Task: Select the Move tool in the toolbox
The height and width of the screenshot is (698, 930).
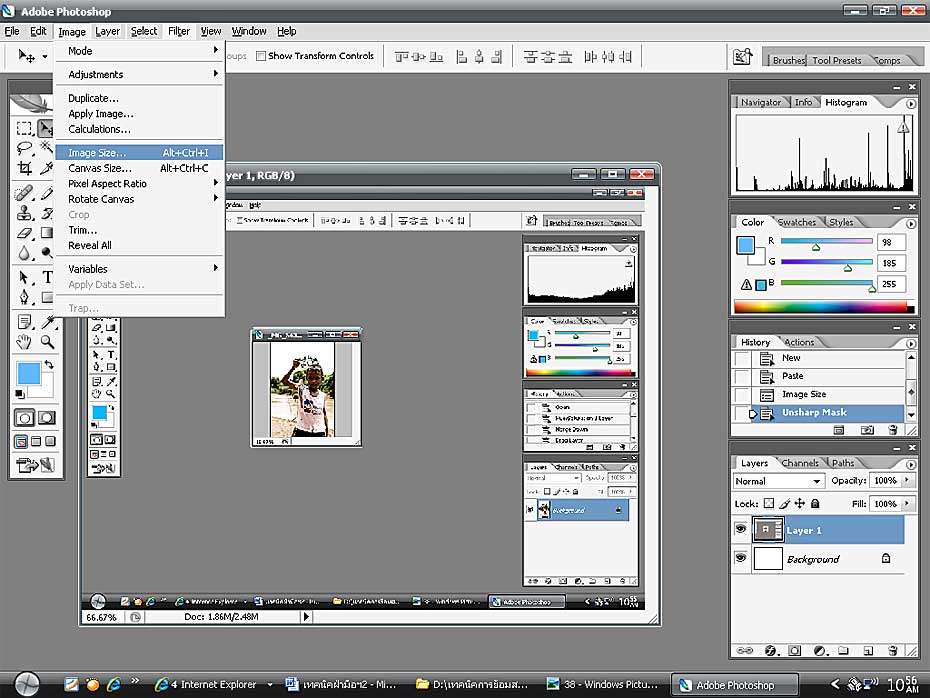Action: (x=46, y=128)
